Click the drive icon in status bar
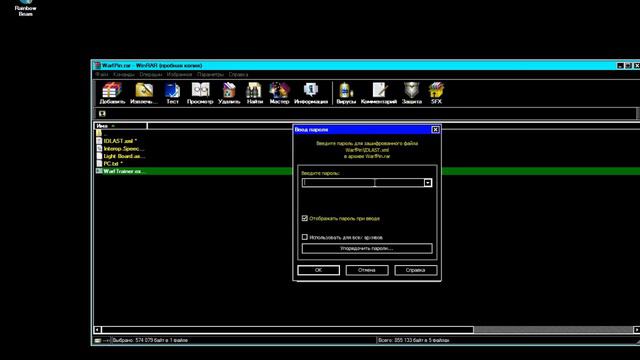640x360 pixels. coord(98,340)
